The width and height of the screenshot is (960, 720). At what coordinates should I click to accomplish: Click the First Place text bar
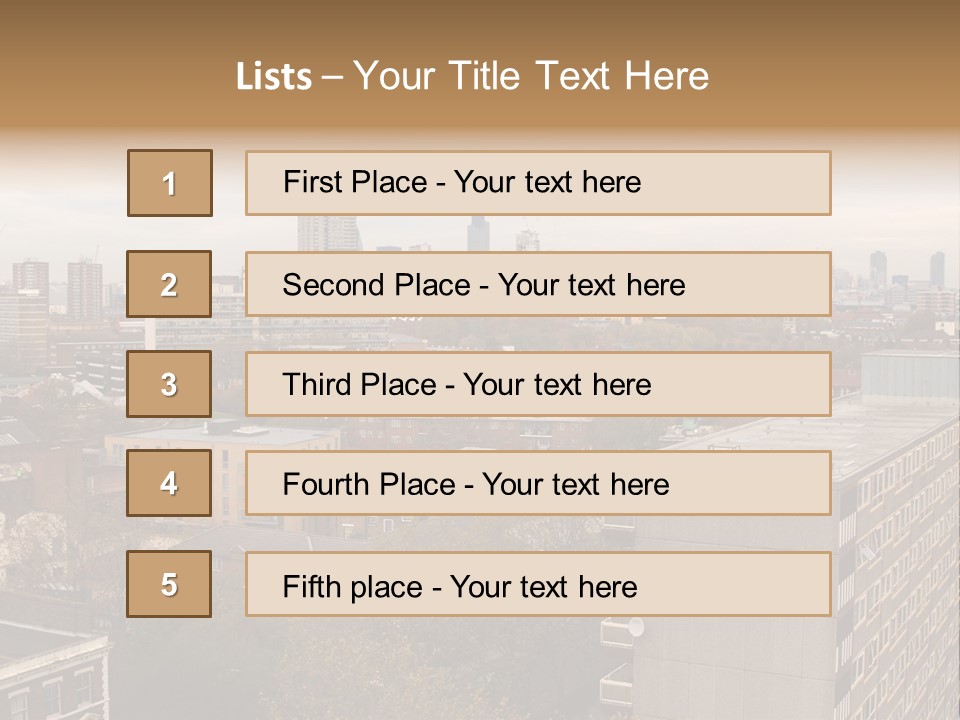[538, 183]
